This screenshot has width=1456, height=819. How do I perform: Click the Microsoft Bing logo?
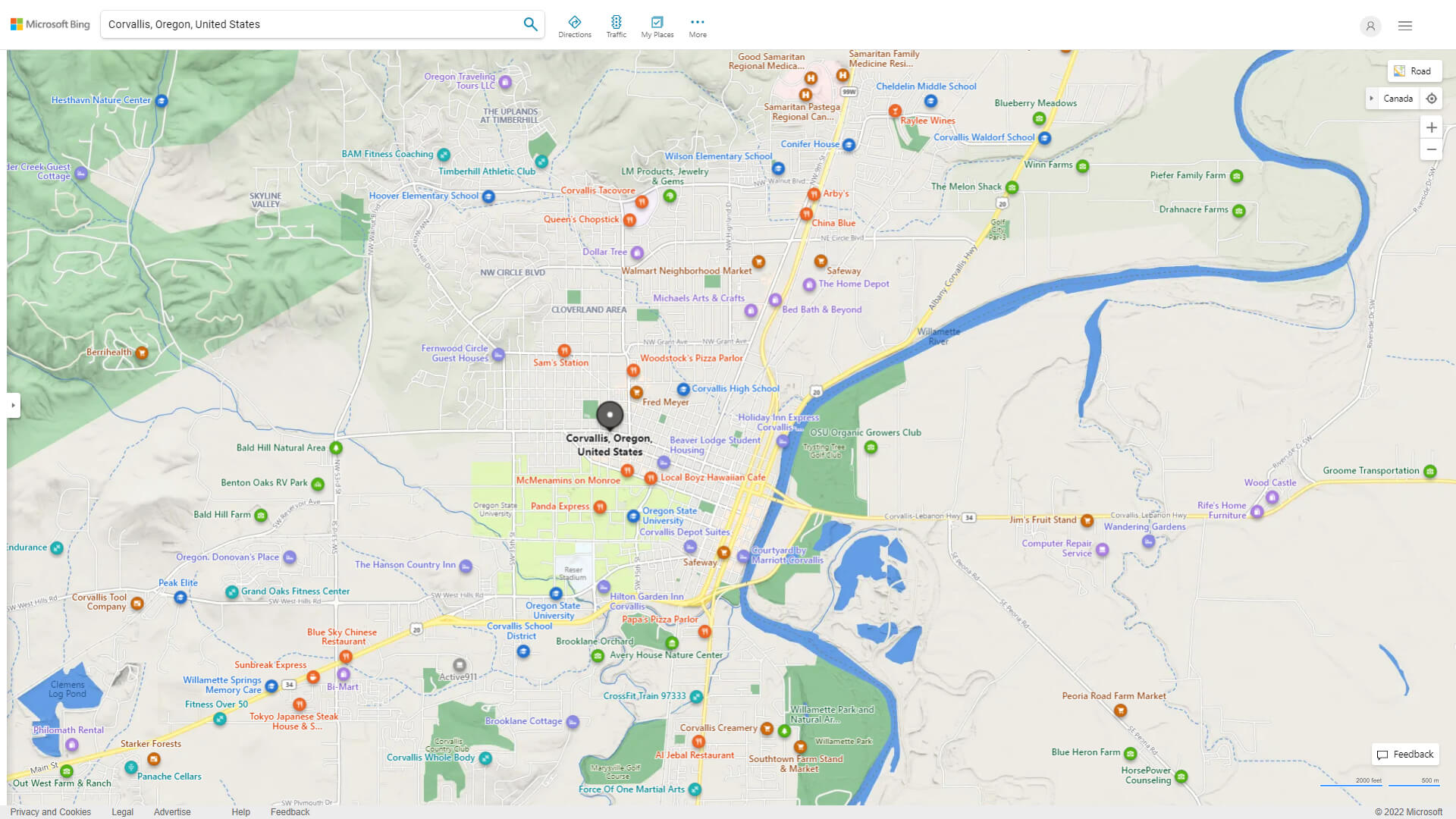tap(49, 24)
